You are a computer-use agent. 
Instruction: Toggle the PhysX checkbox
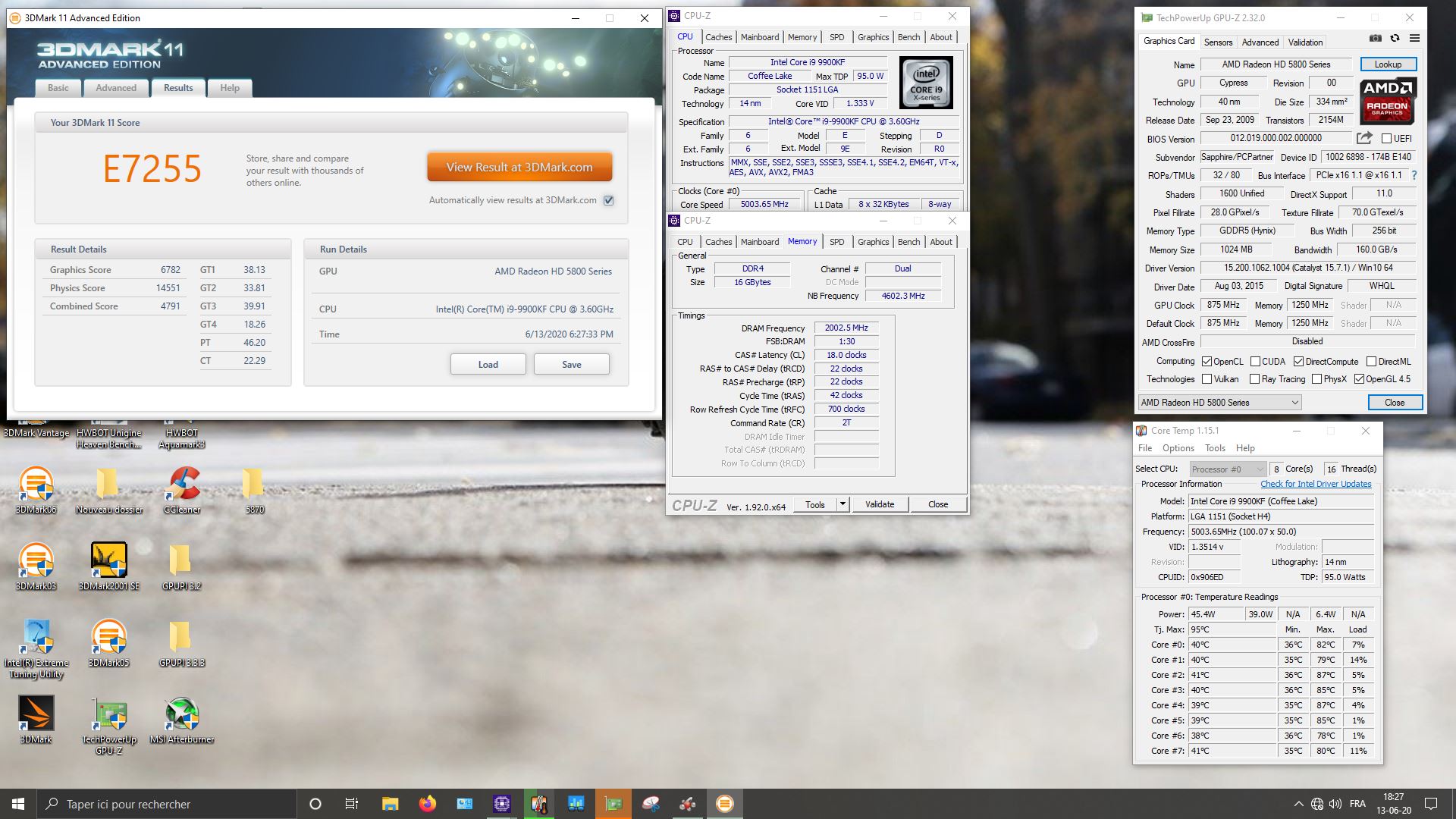tap(1316, 379)
